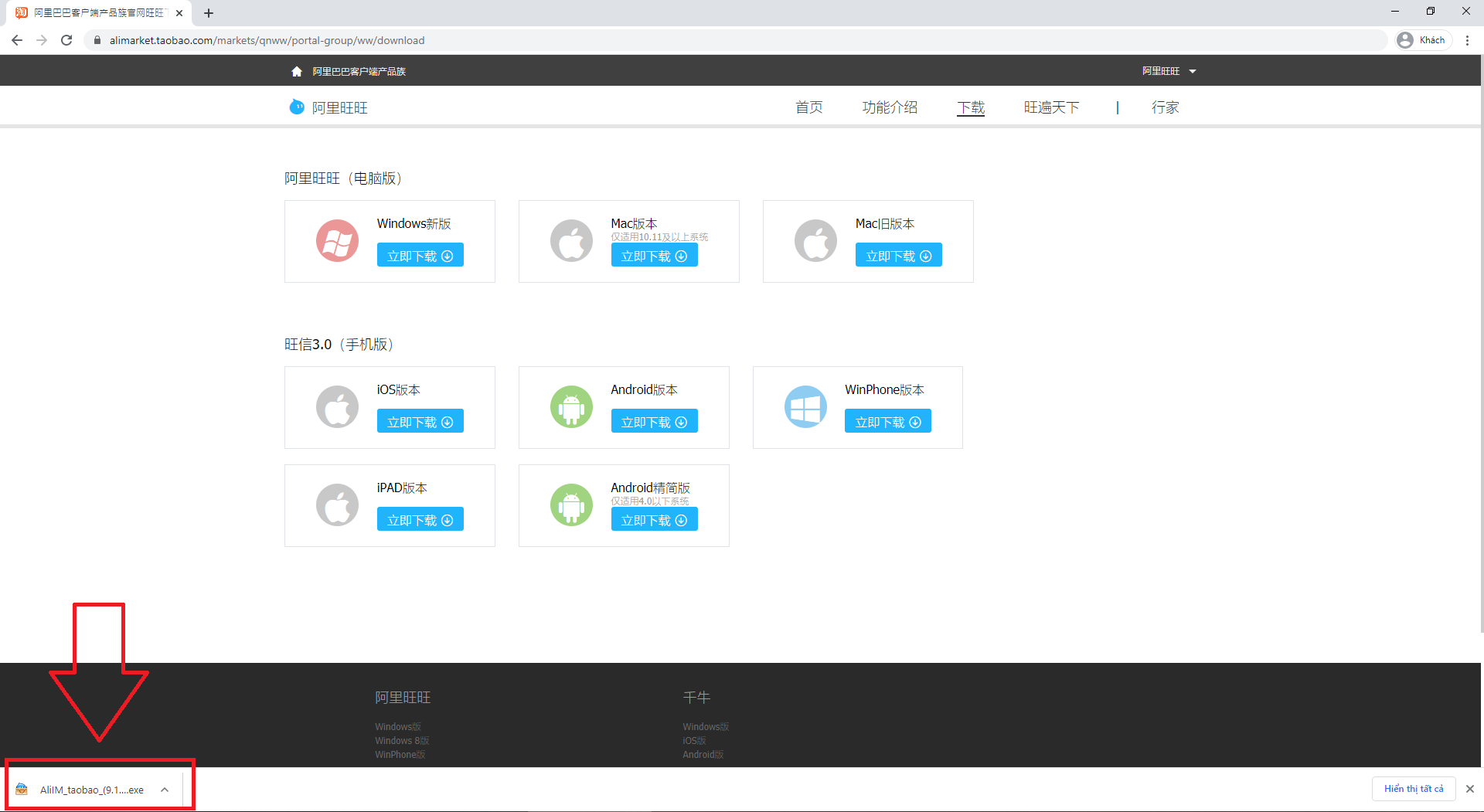Screen dimensions: 1484x812
Task: Open the 功能介绍 nav tab
Action: point(890,107)
